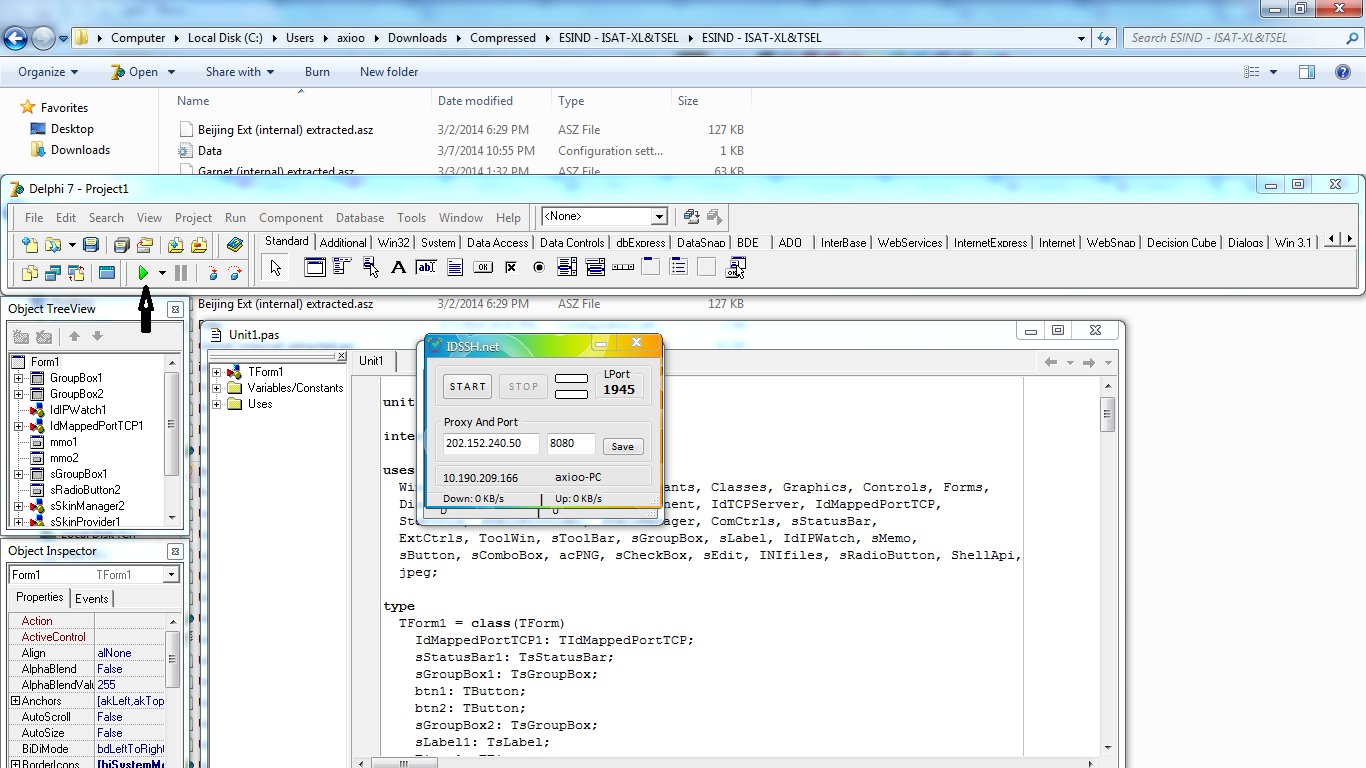Click the New Items icon in Delphi toolbar
Screen dimensions: 1366x768
(30, 244)
